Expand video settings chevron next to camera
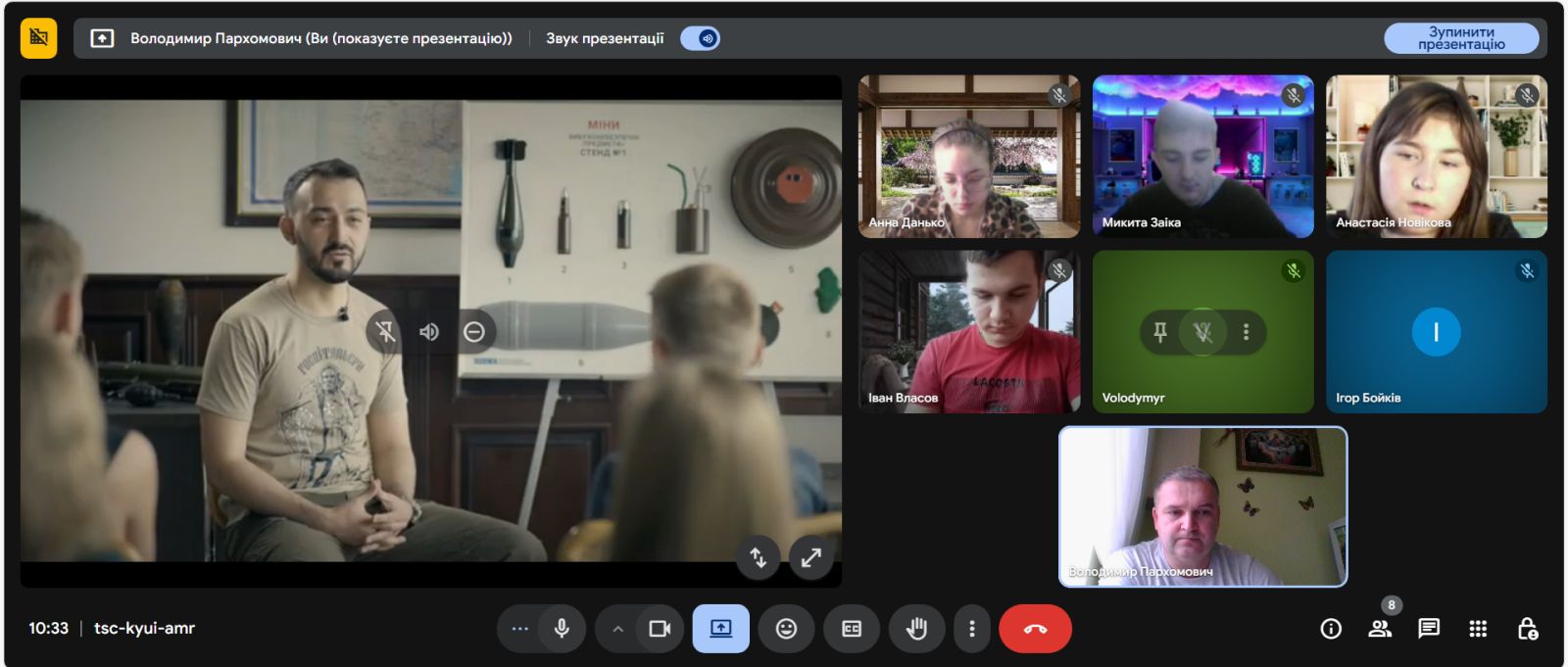Screen dimensions: 1568x667 pos(617,629)
